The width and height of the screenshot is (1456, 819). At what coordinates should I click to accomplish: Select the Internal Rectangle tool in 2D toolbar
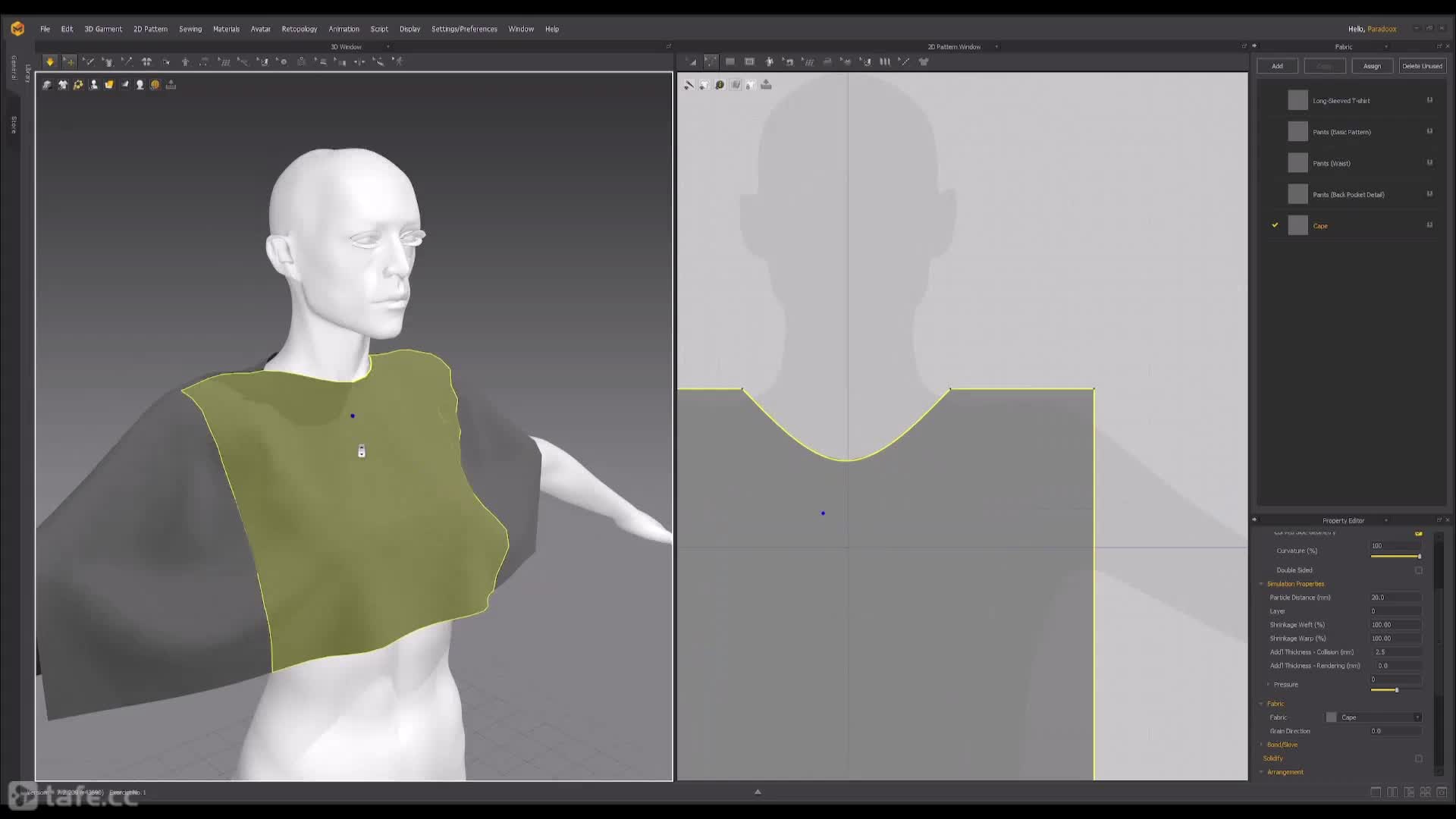tap(749, 61)
